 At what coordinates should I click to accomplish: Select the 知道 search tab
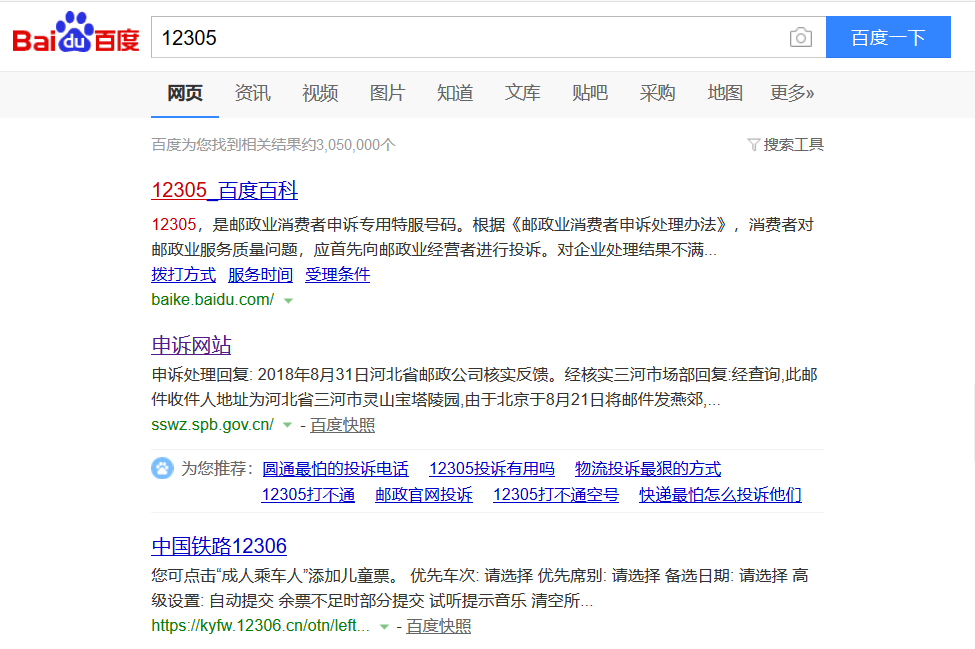click(x=454, y=92)
